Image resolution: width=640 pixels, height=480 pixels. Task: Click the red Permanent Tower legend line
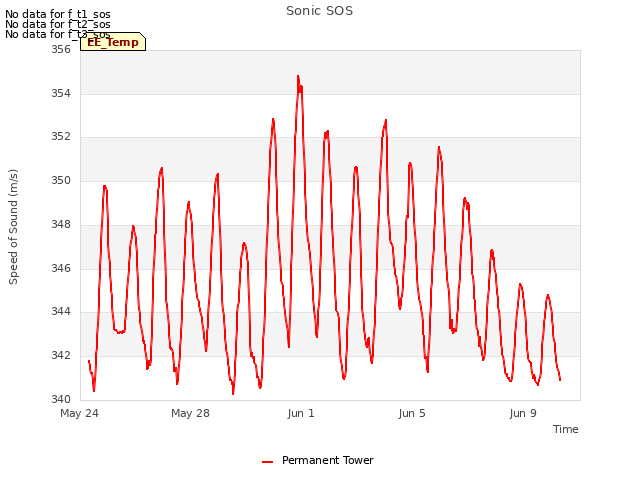click(x=267, y=462)
